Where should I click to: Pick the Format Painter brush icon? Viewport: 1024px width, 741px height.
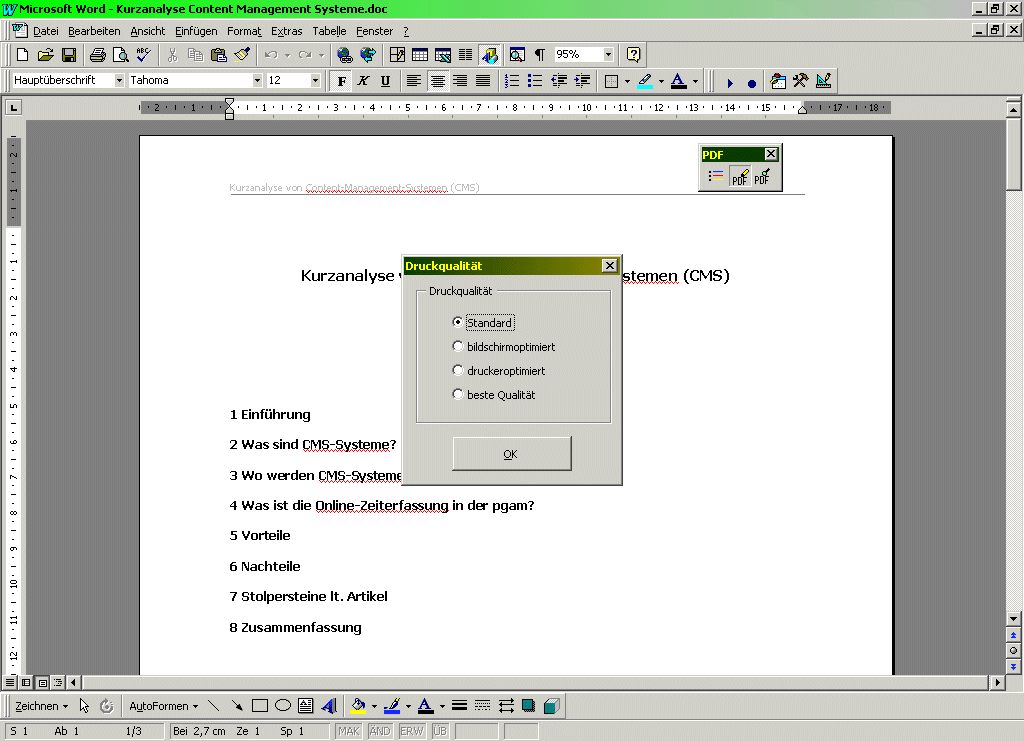coord(242,55)
